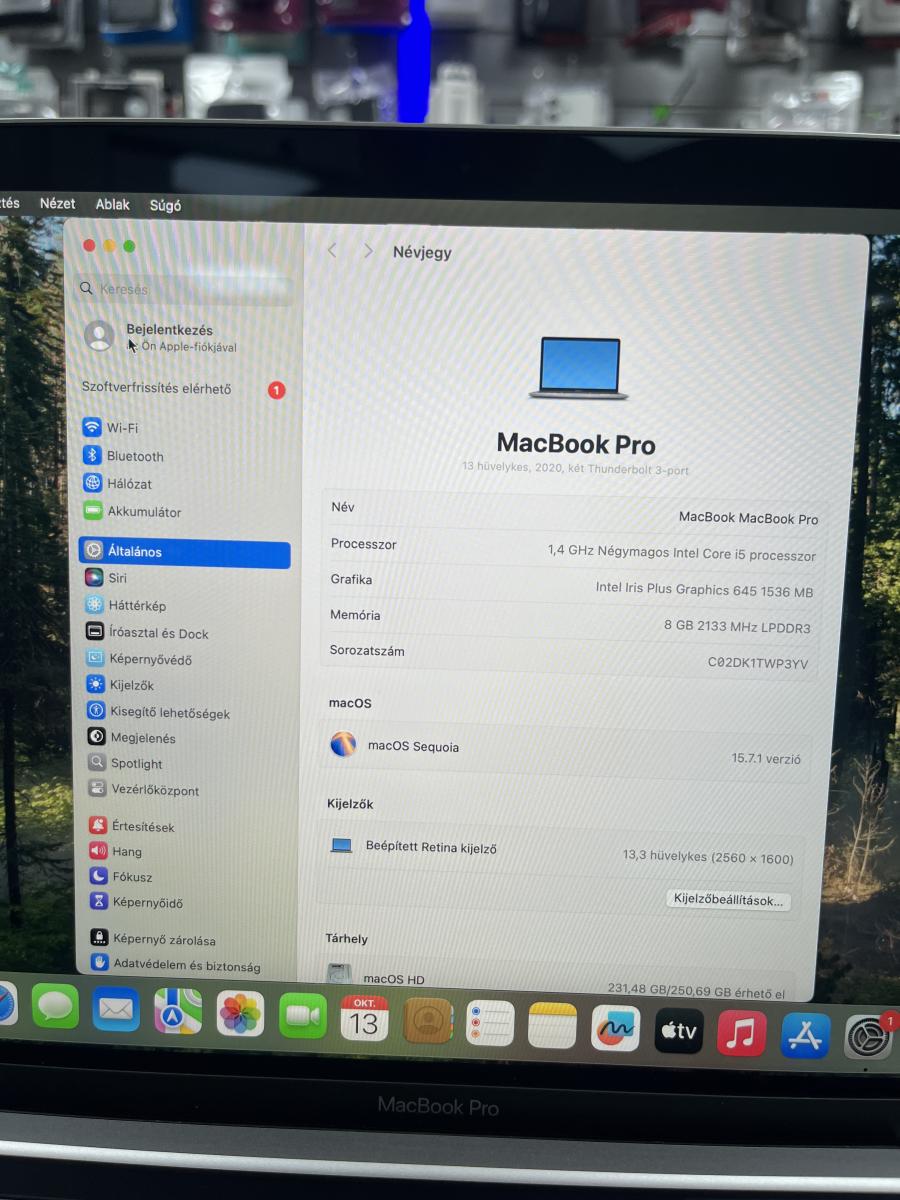Viewport: 900px width, 1200px height.
Task: Open Music app from the Dock
Action: (741, 1034)
